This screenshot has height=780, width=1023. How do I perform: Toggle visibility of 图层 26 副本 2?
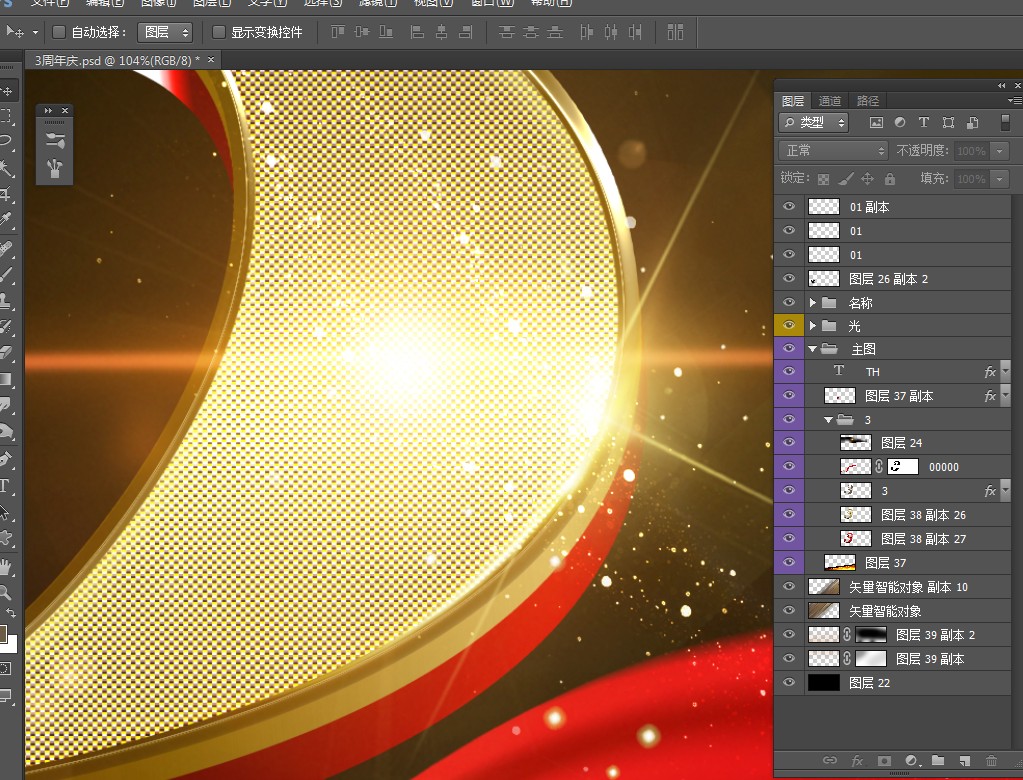point(789,278)
